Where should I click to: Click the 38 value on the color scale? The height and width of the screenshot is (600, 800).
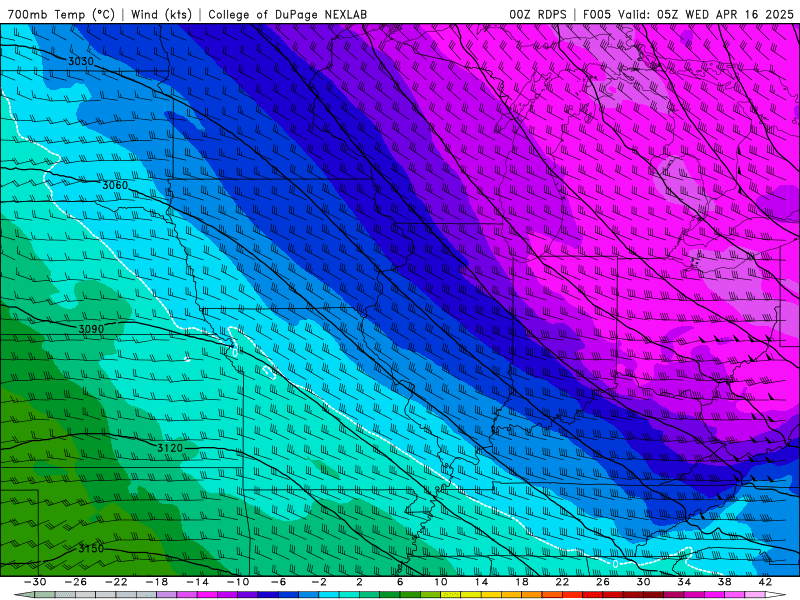click(x=724, y=582)
